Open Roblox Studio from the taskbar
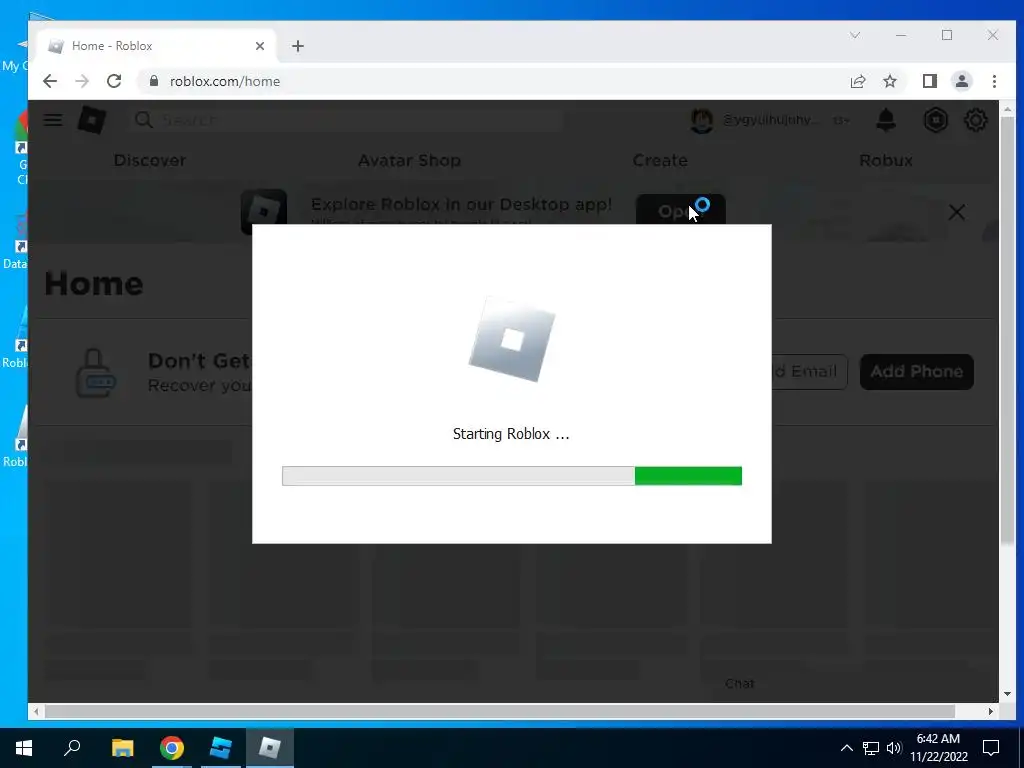Viewport: 1024px width, 768px height. pyautogui.click(x=221, y=748)
